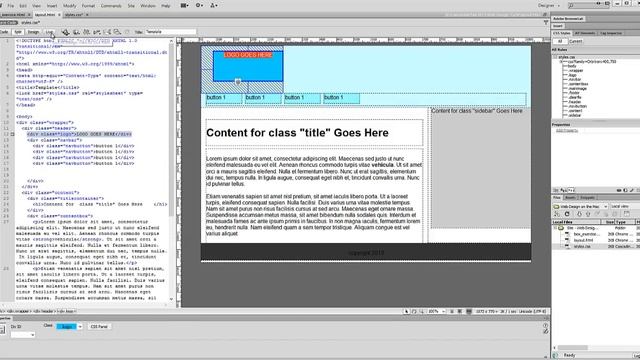Image resolution: width=640 pixels, height=360 pixels.
Task: Click the styles.css related file button
Action: 31,23
